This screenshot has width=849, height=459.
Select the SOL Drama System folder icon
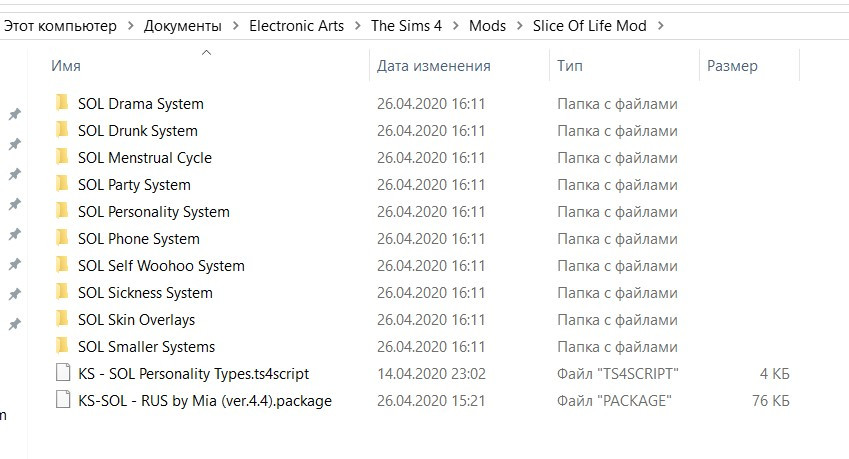coord(62,102)
